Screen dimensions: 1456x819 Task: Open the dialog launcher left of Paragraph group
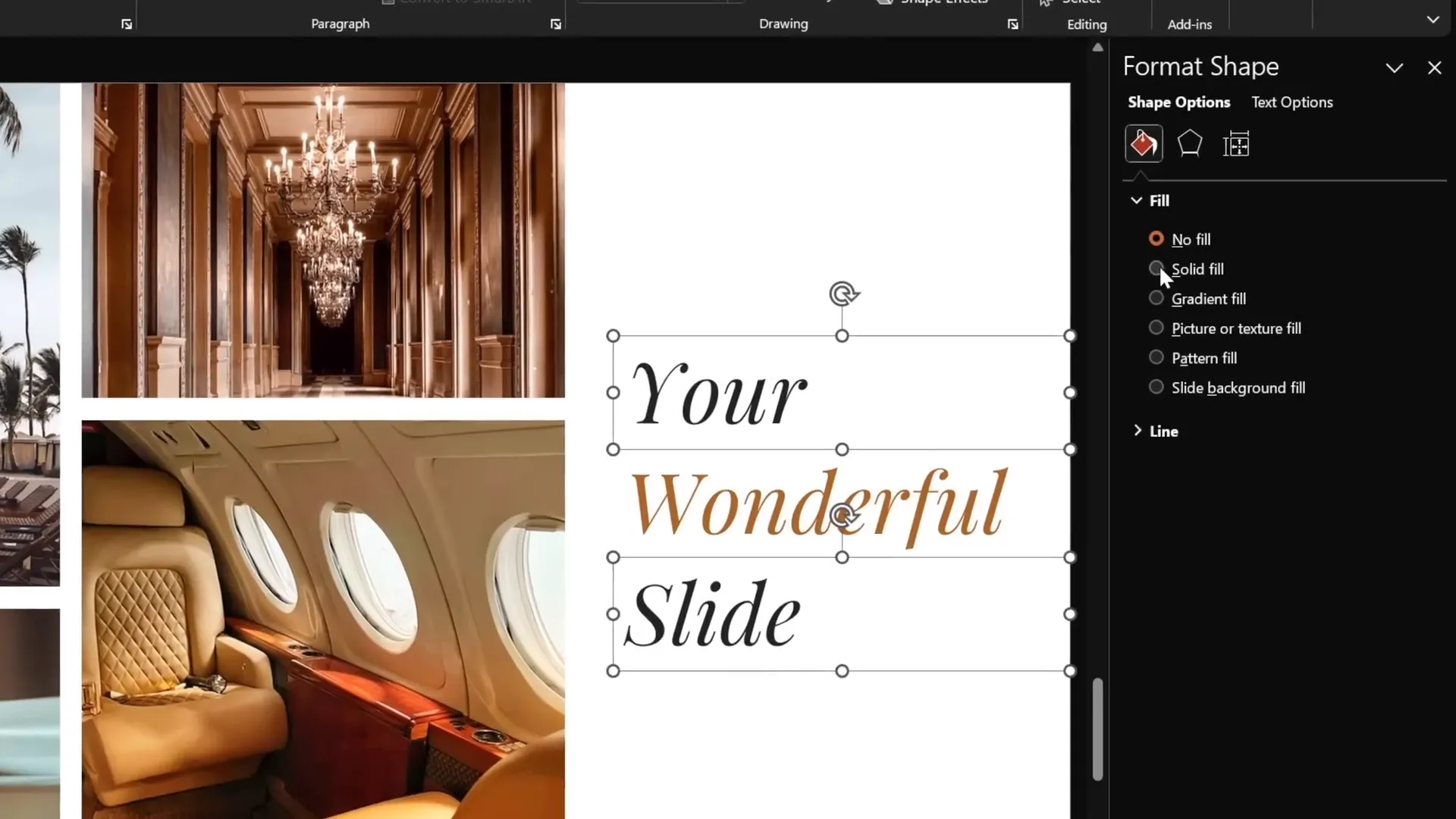tap(127, 24)
